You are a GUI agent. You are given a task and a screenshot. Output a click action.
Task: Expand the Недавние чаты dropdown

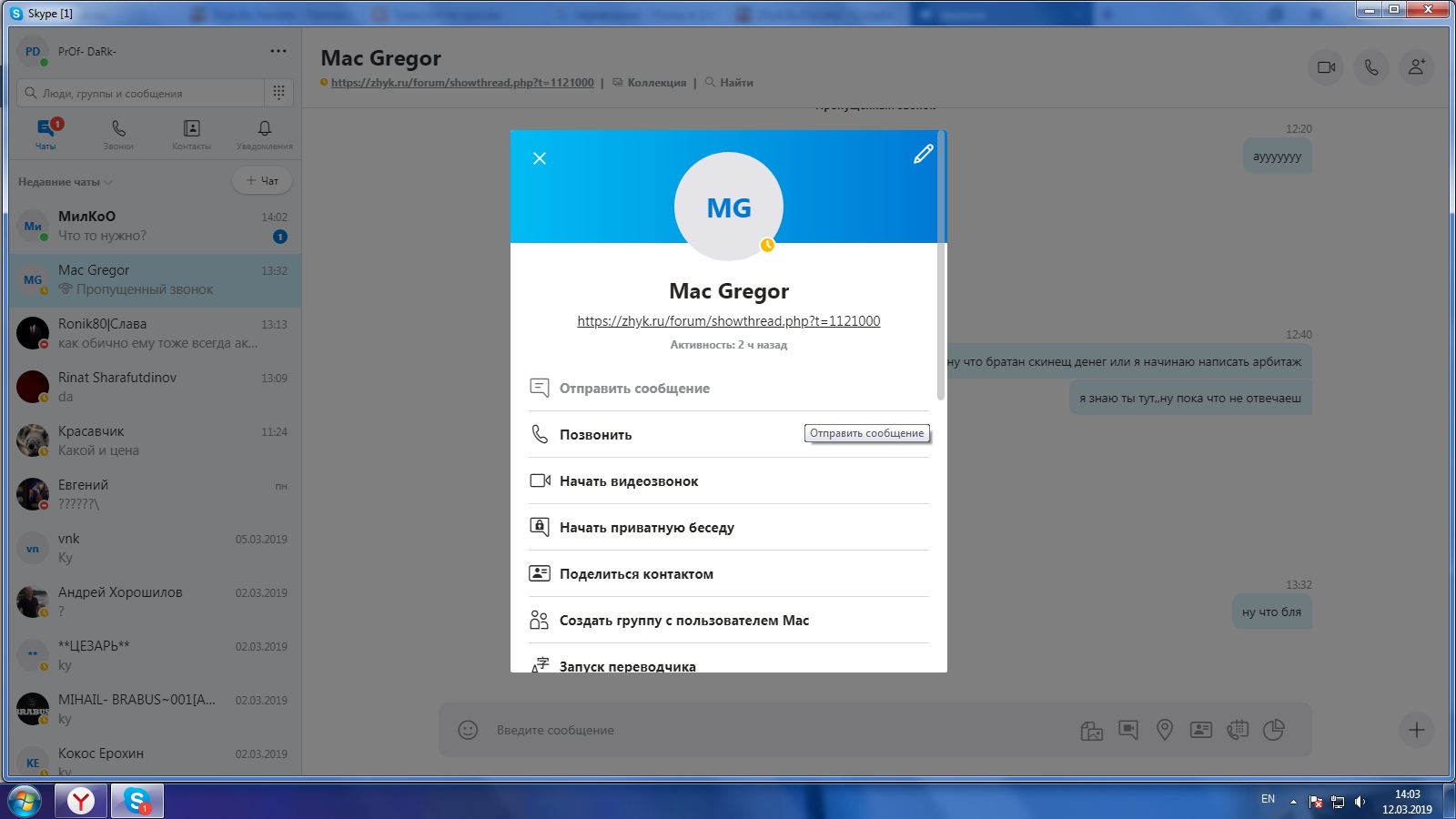(66, 182)
